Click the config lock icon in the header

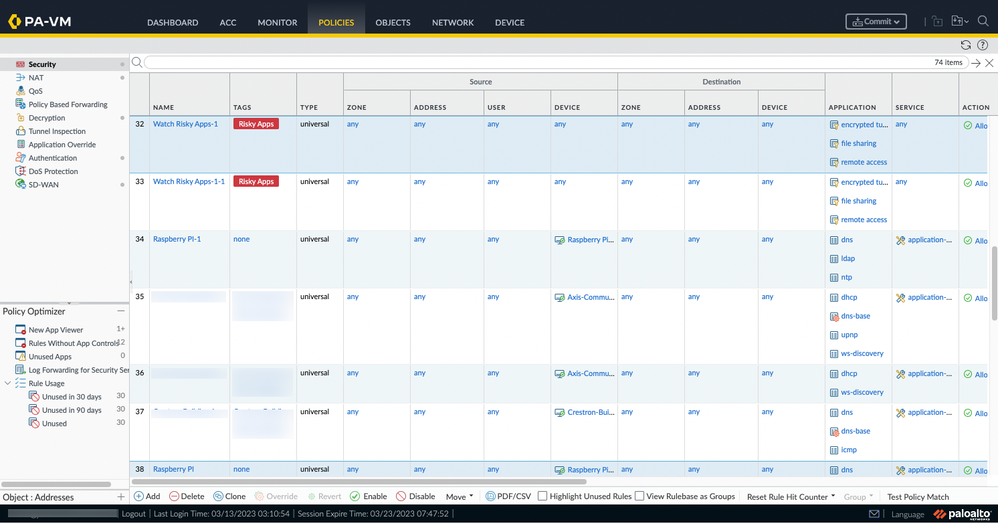(x=937, y=22)
